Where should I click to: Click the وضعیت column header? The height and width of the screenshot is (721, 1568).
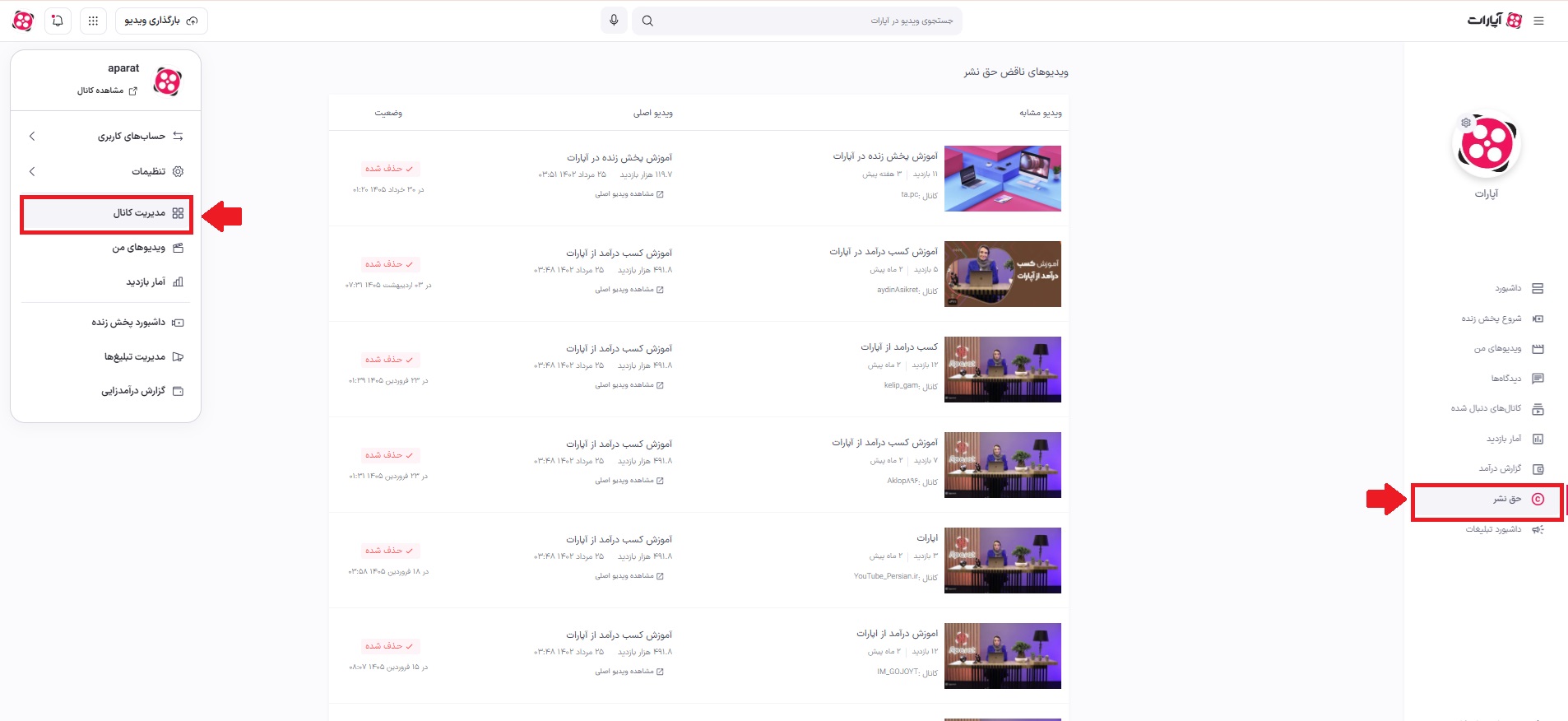388,113
